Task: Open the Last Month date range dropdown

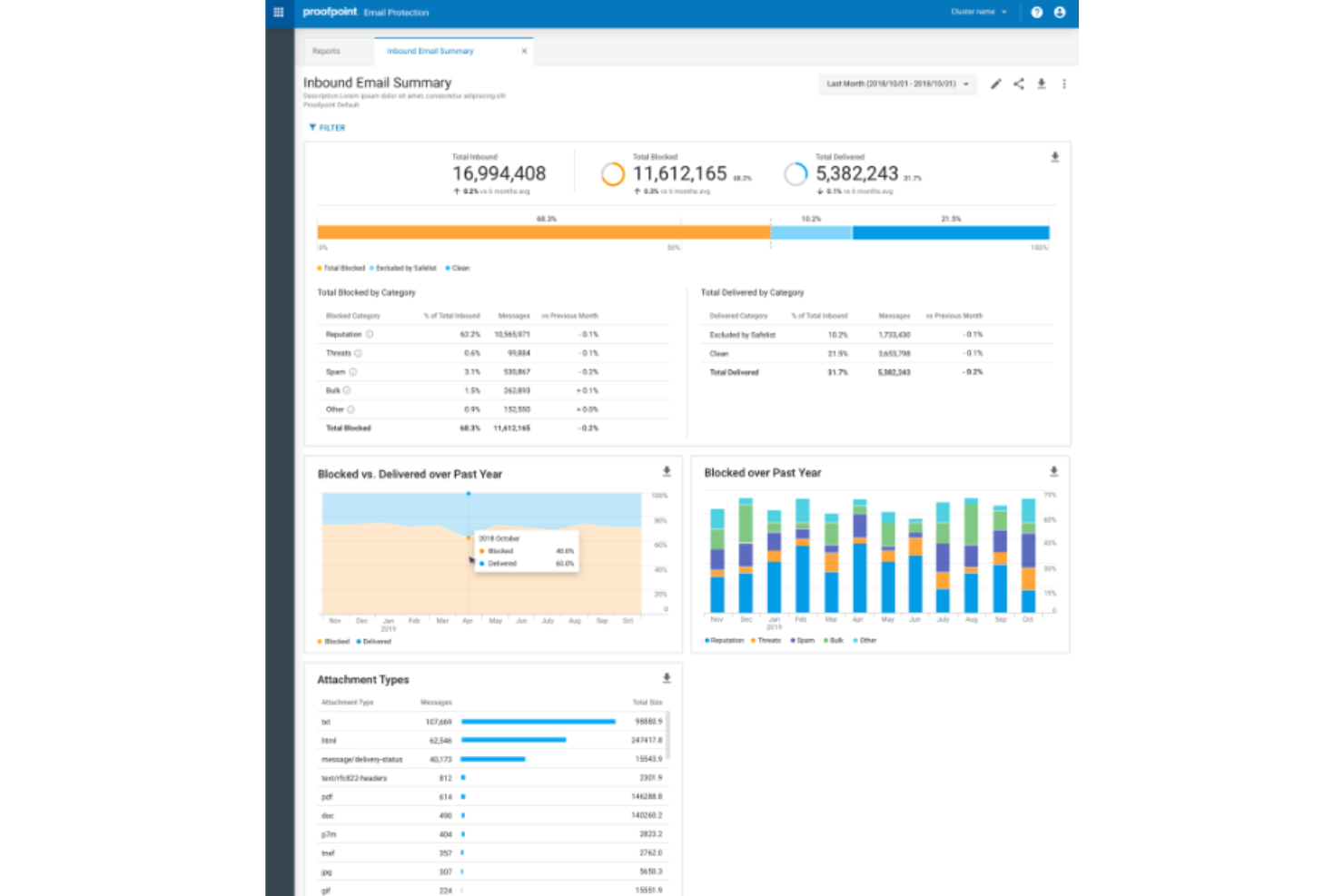Action: click(x=897, y=84)
